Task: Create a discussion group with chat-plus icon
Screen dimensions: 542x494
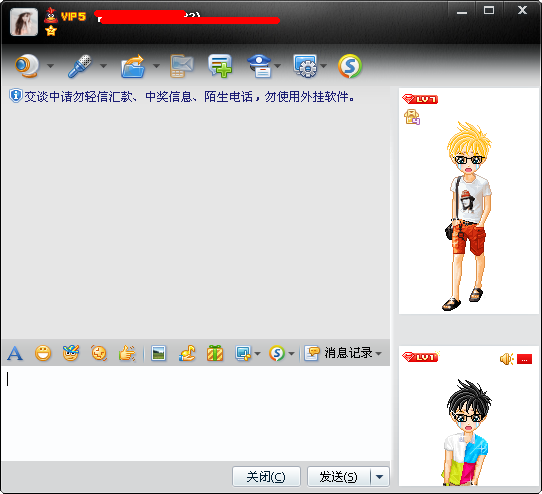Action: [220, 66]
